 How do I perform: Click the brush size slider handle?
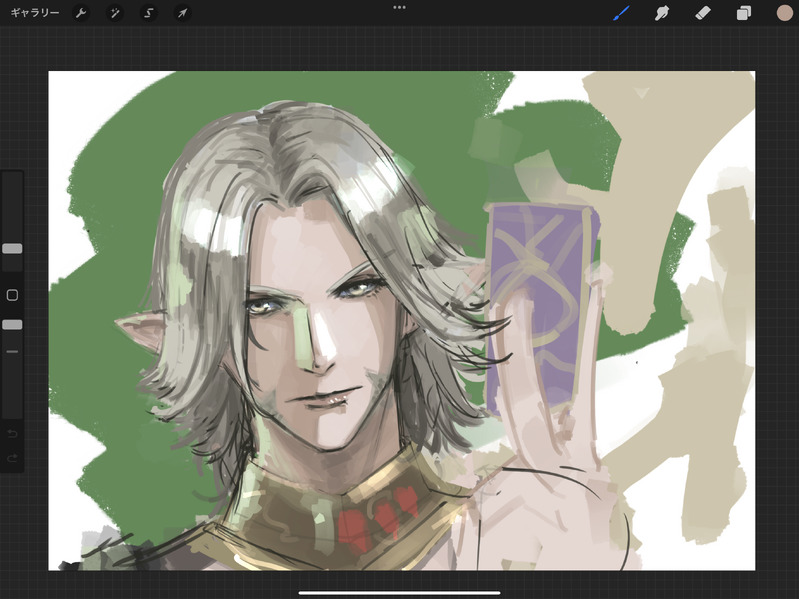12,249
